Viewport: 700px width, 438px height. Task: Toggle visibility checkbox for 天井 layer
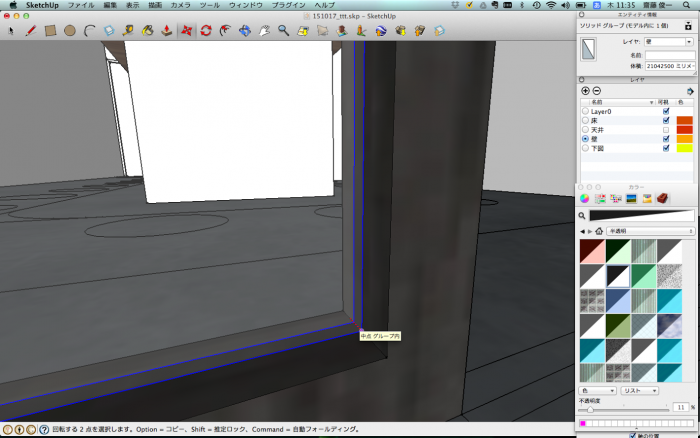pos(666,129)
